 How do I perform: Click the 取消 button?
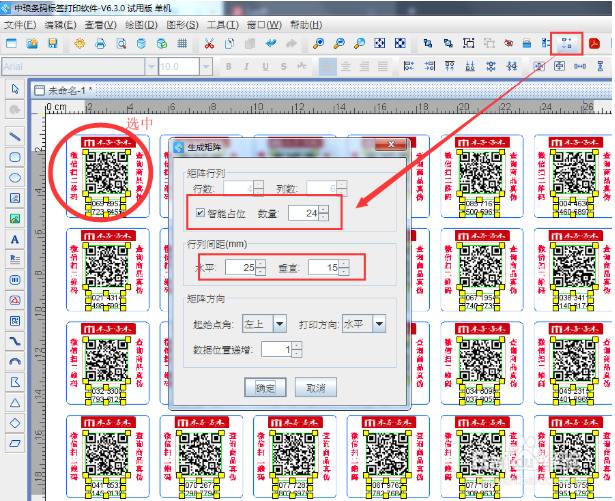point(316,388)
